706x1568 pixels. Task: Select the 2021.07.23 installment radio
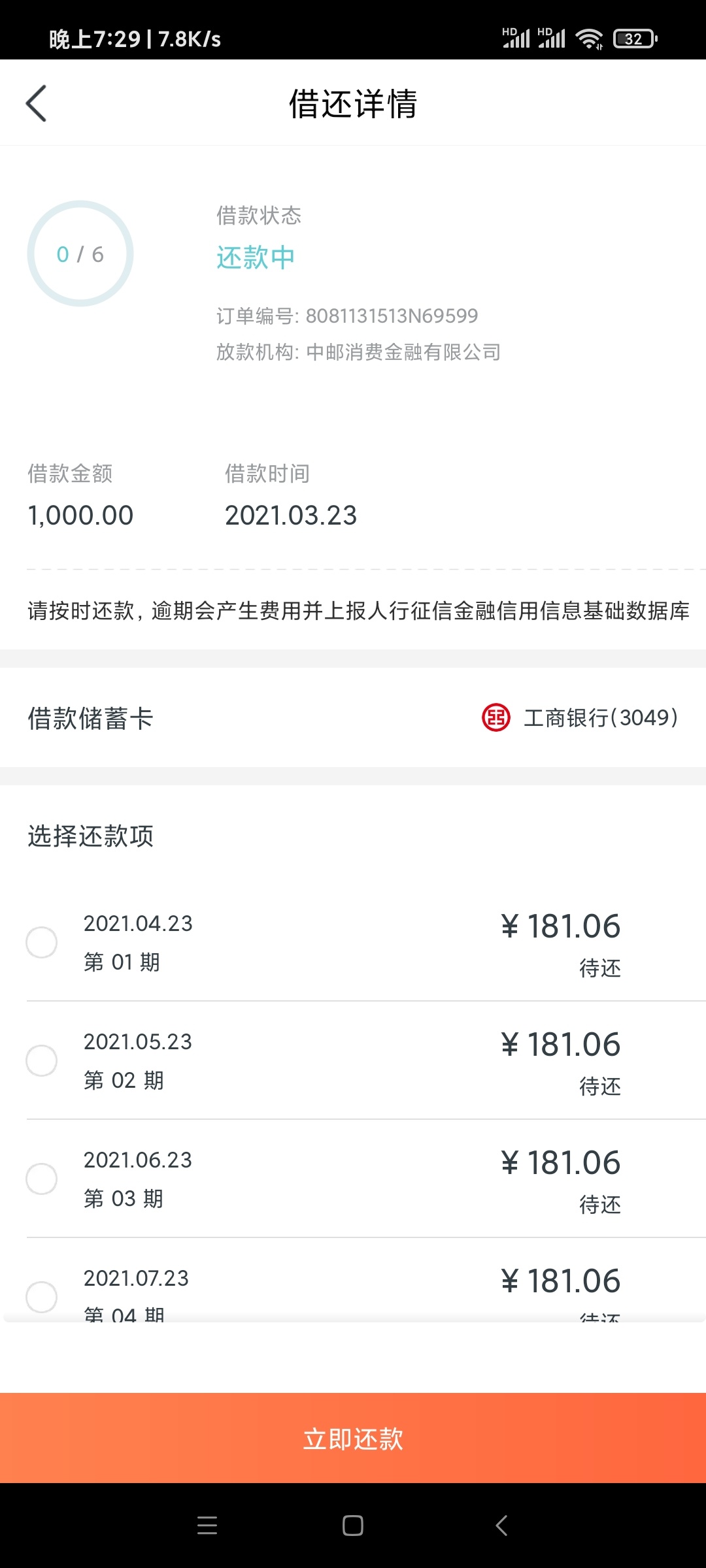point(41,1297)
